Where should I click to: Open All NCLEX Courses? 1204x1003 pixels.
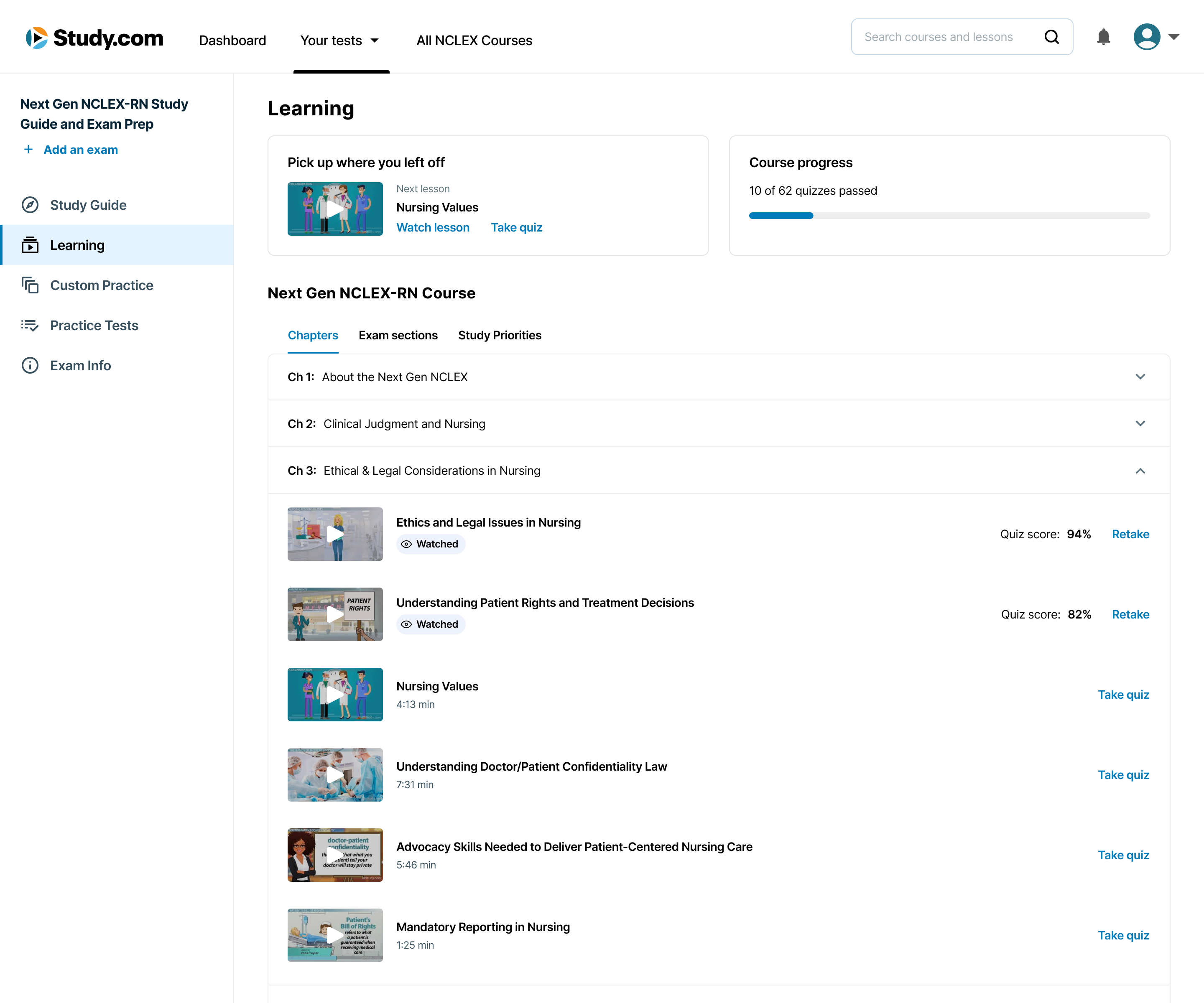point(474,41)
